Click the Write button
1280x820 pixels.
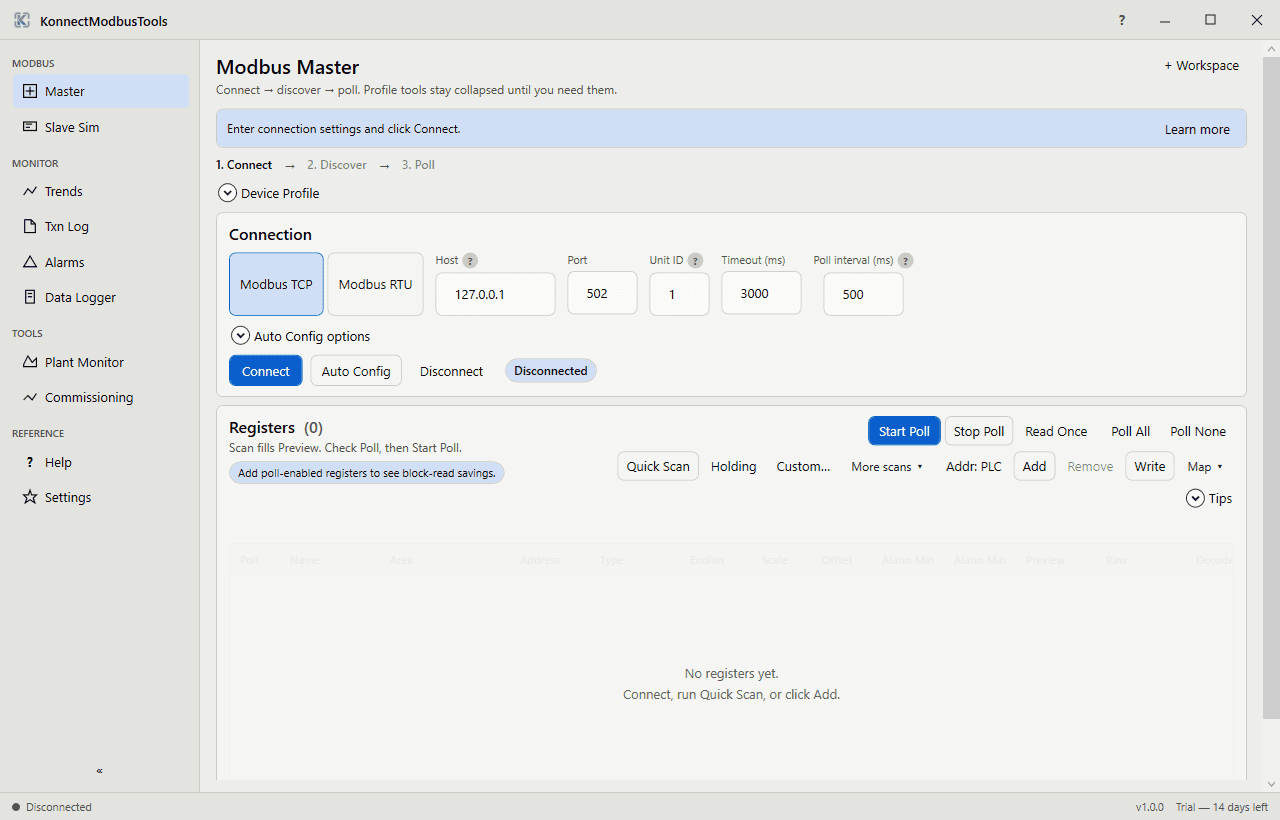1149,466
